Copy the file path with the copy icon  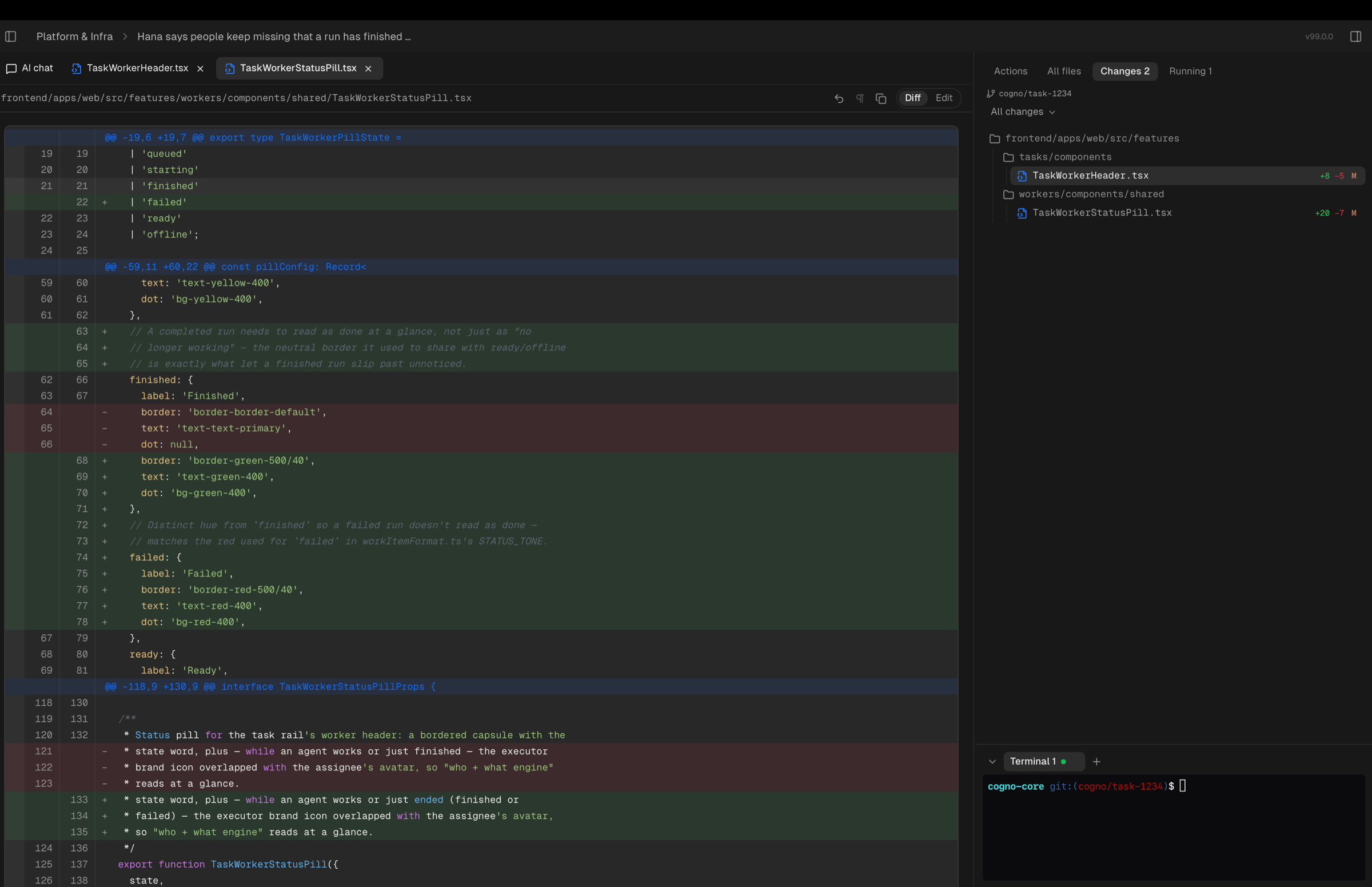click(x=881, y=98)
